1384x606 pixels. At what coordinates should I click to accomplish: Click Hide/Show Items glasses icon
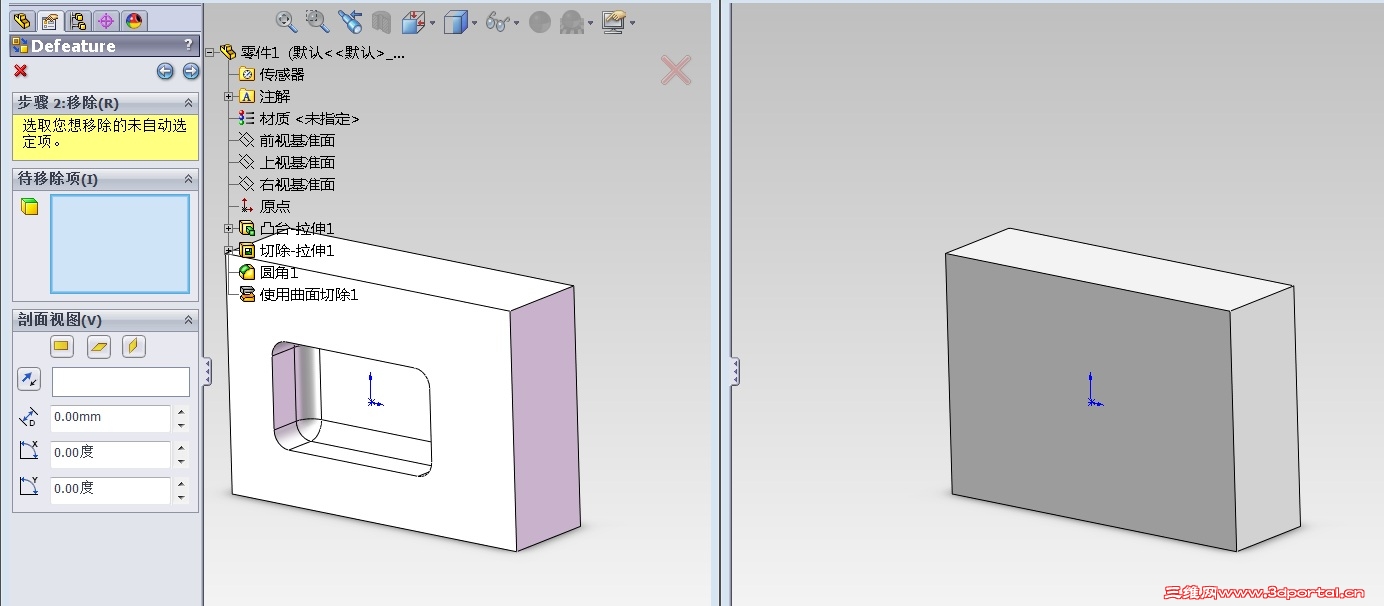(x=497, y=21)
